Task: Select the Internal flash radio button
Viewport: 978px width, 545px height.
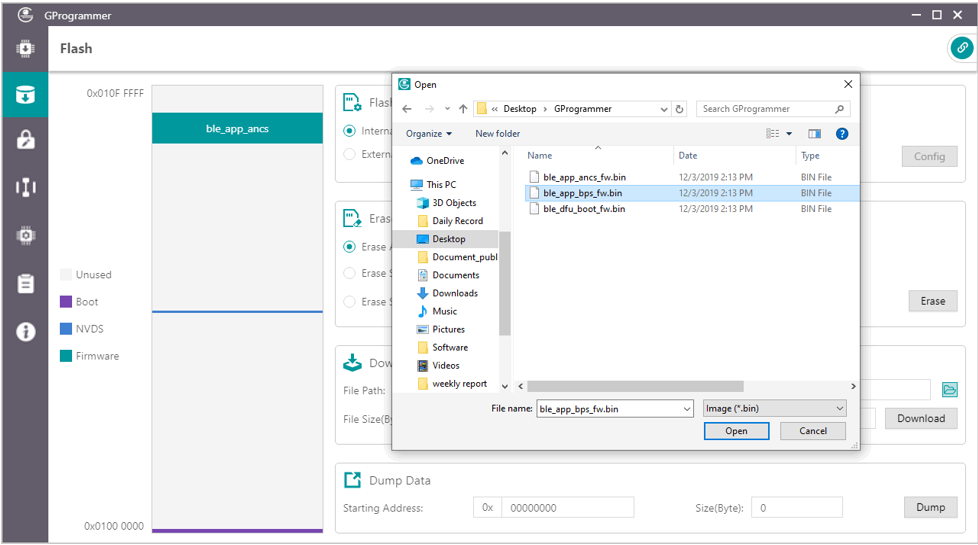Action: (349, 131)
